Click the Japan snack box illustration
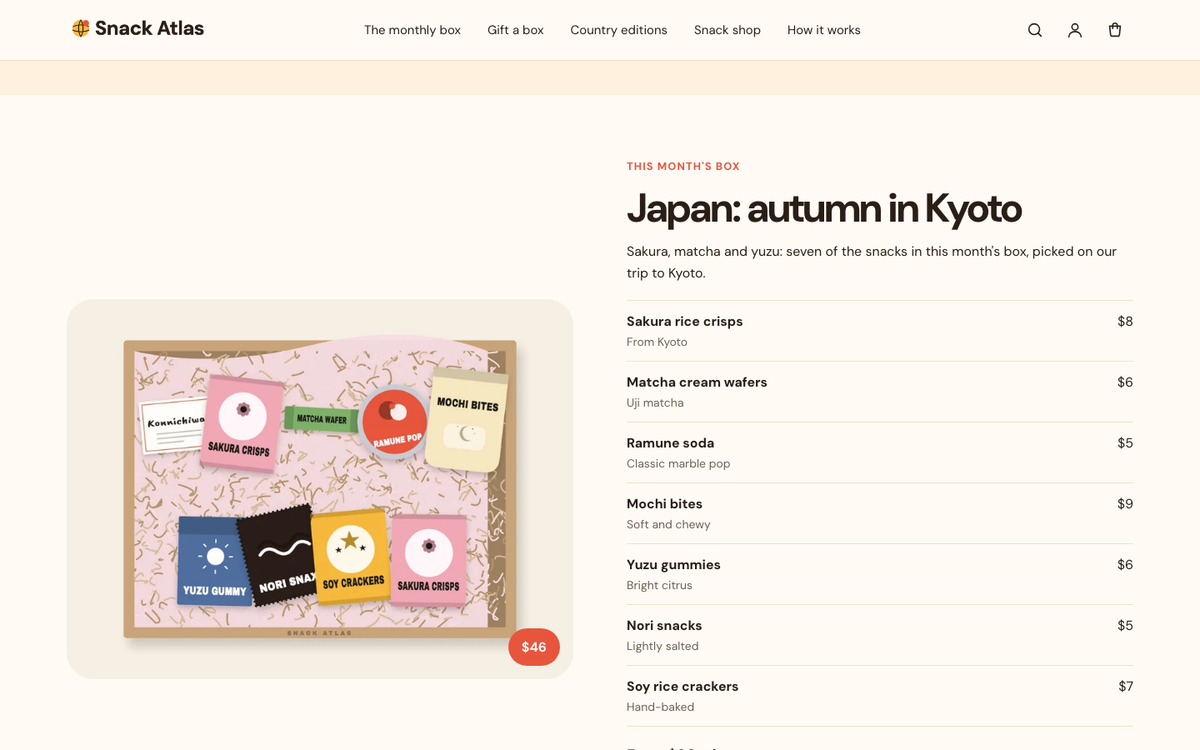The height and width of the screenshot is (750, 1200). click(x=320, y=489)
